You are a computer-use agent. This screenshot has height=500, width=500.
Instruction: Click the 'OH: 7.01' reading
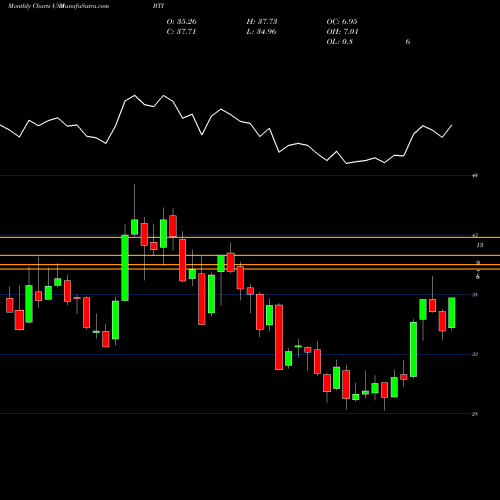(342, 32)
